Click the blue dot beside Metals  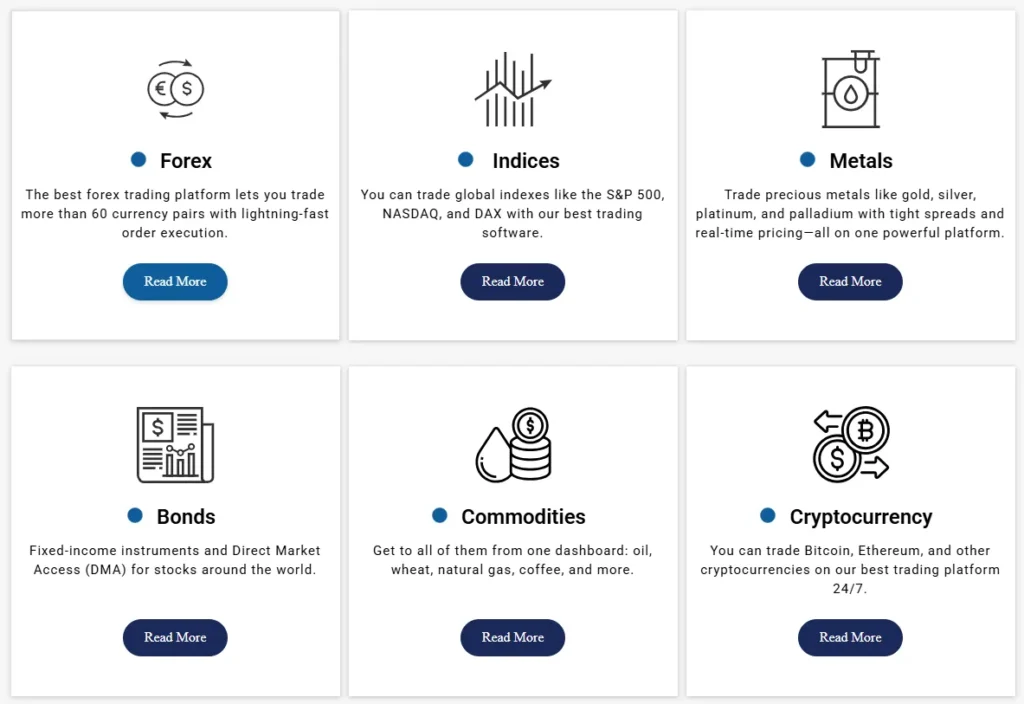tap(808, 160)
